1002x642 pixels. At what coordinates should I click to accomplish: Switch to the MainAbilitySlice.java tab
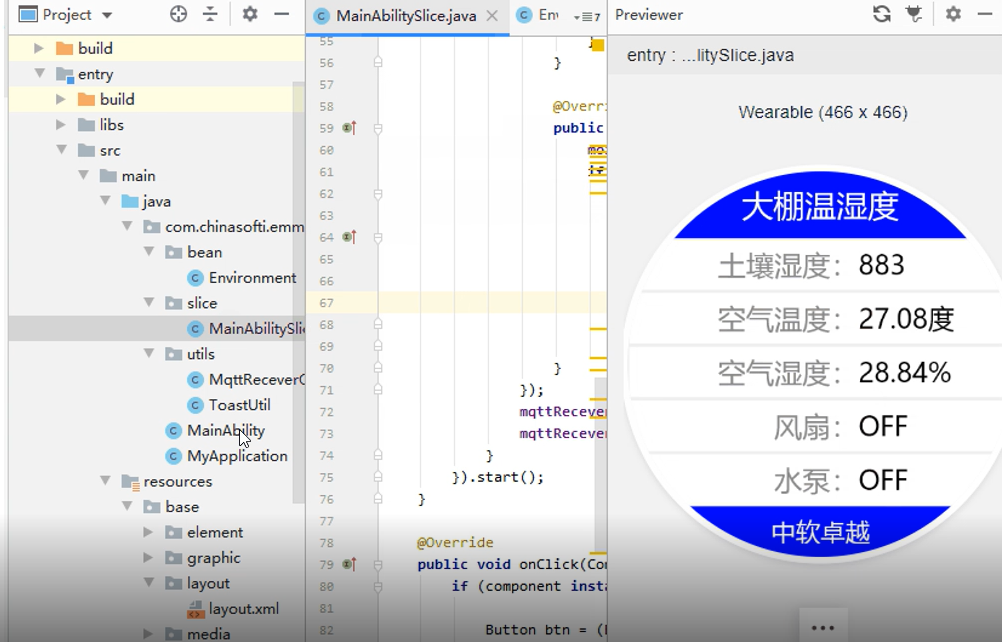tap(406, 16)
